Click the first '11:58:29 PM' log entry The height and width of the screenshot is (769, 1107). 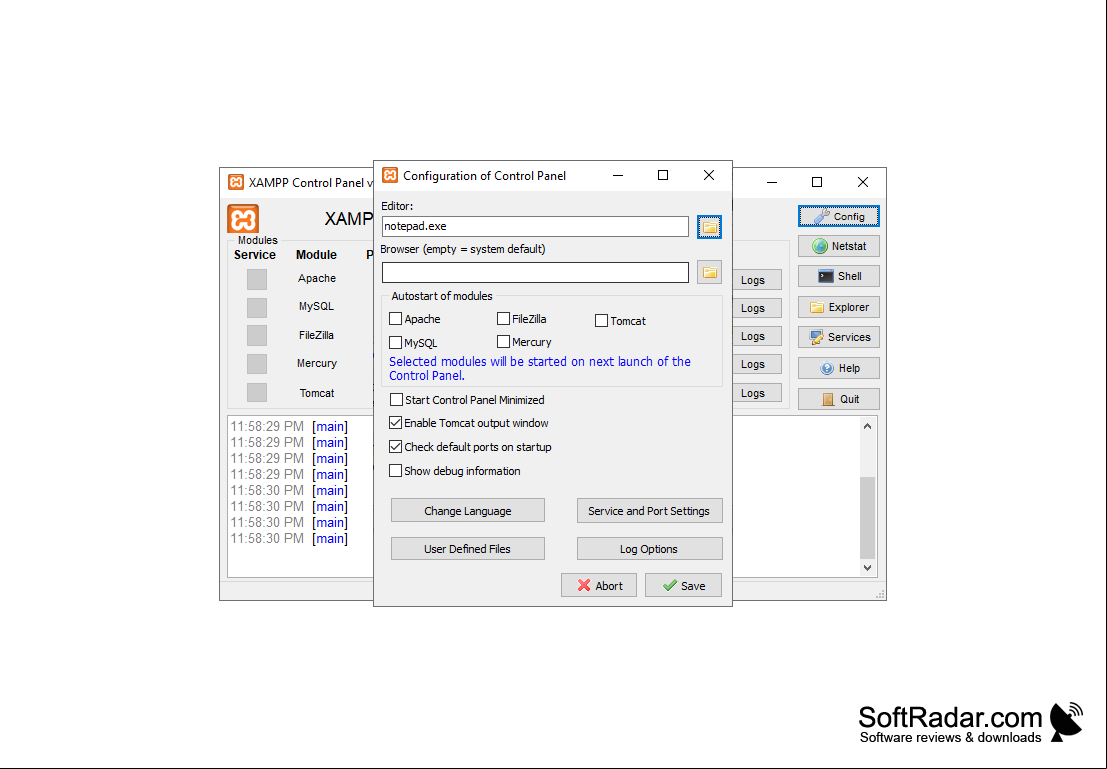[x=267, y=427]
